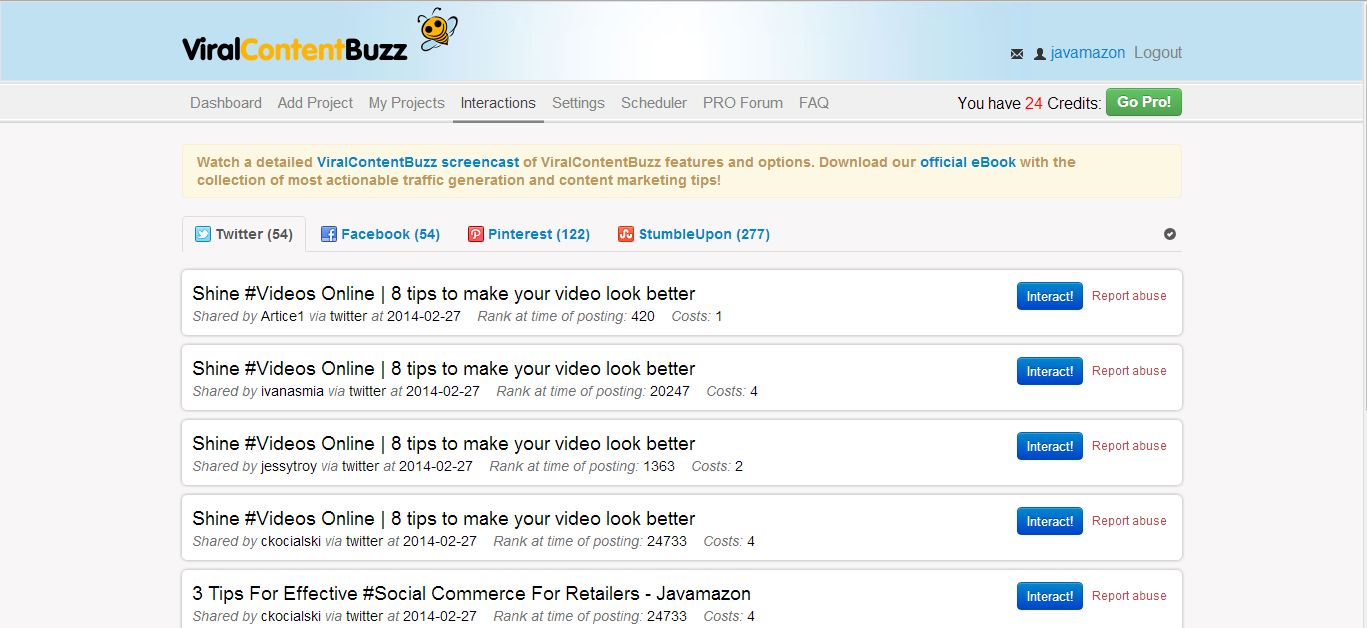Click the Facebook icon in tab
This screenshot has height=628, width=1367.
click(328, 234)
